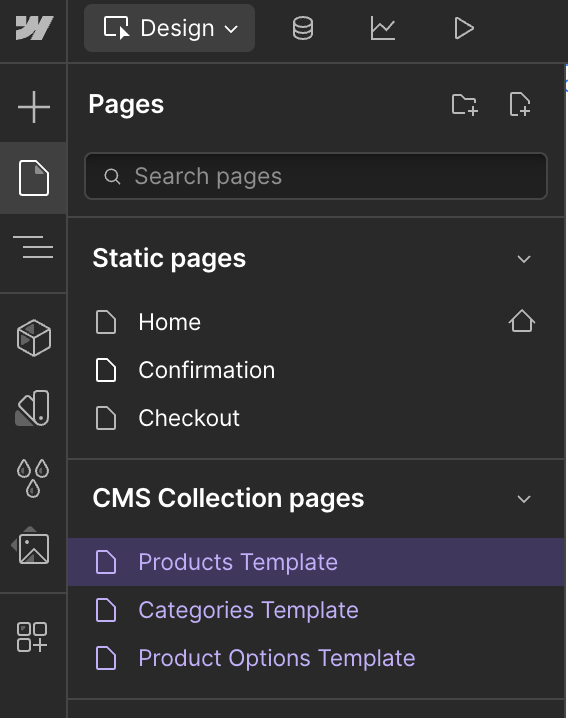
Task: Create a new page
Action: click(x=520, y=104)
